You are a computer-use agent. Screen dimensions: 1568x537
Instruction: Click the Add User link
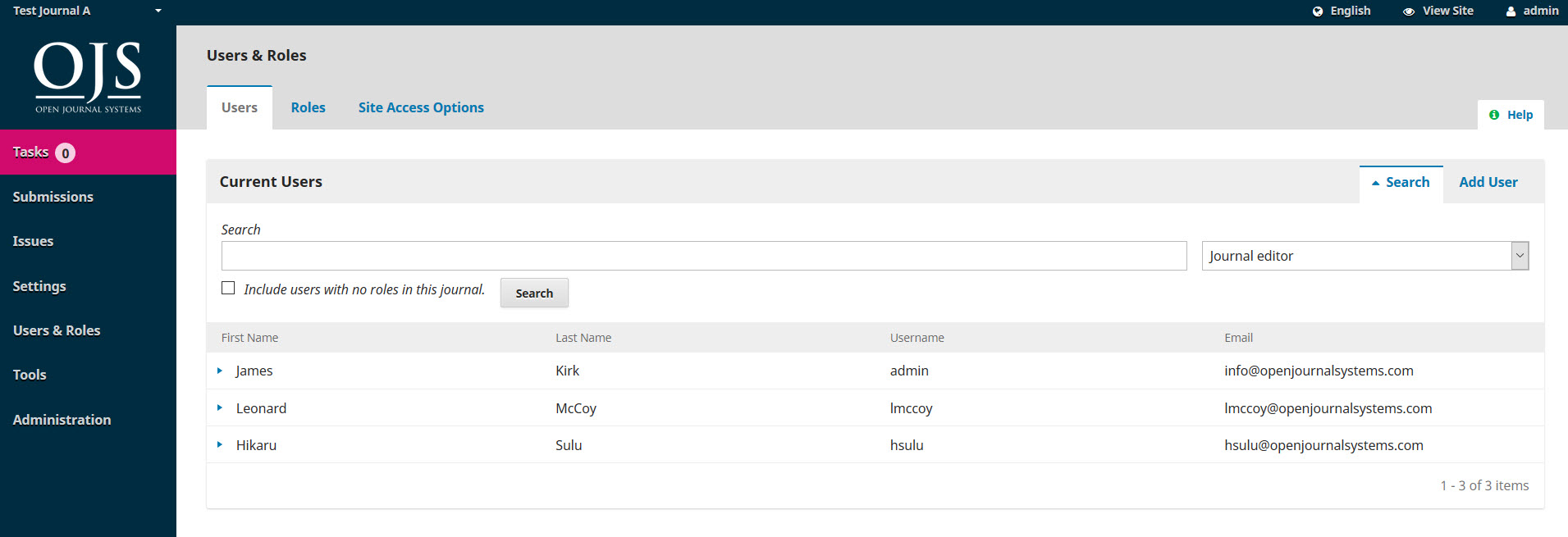[x=1488, y=182]
